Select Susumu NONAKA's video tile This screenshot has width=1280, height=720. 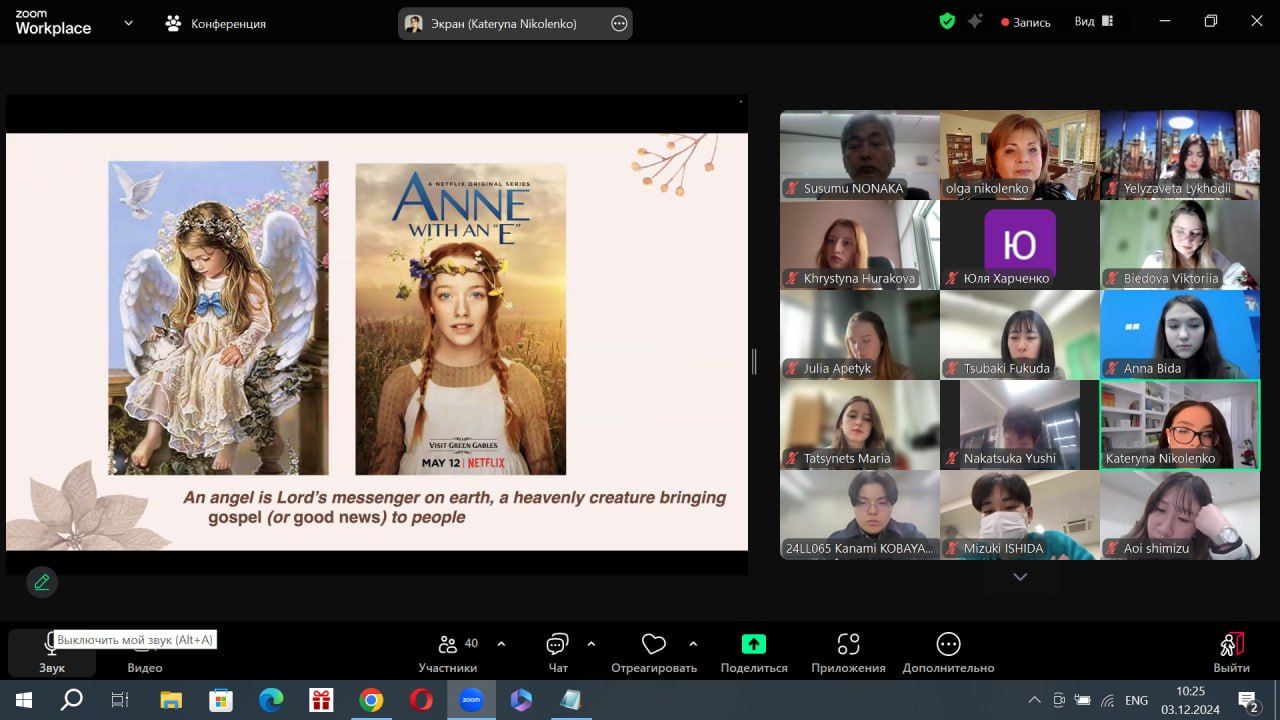(860, 155)
